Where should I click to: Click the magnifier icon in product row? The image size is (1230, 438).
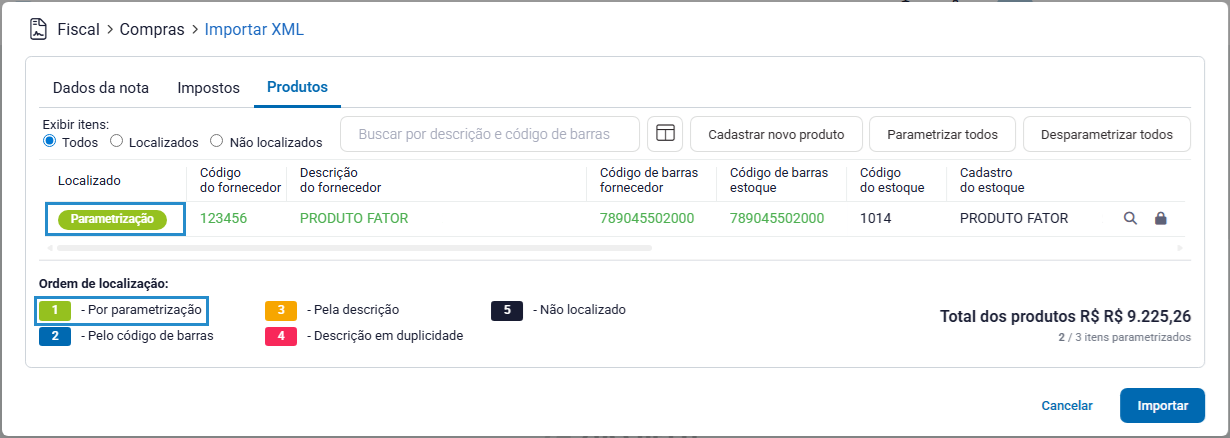[1131, 218]
